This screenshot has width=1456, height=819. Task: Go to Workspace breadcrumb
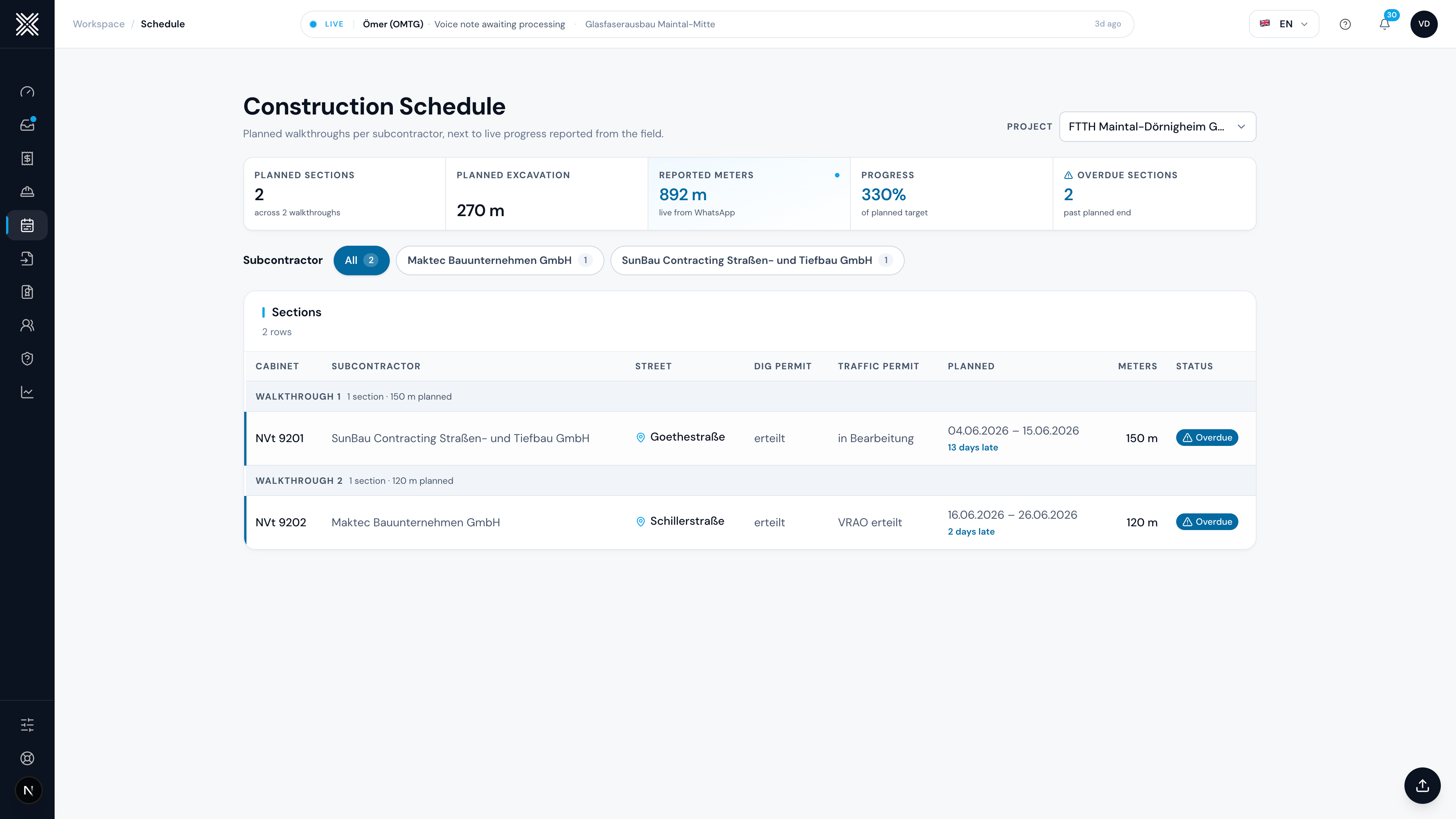pyautogui.click(x=98, y=24)
